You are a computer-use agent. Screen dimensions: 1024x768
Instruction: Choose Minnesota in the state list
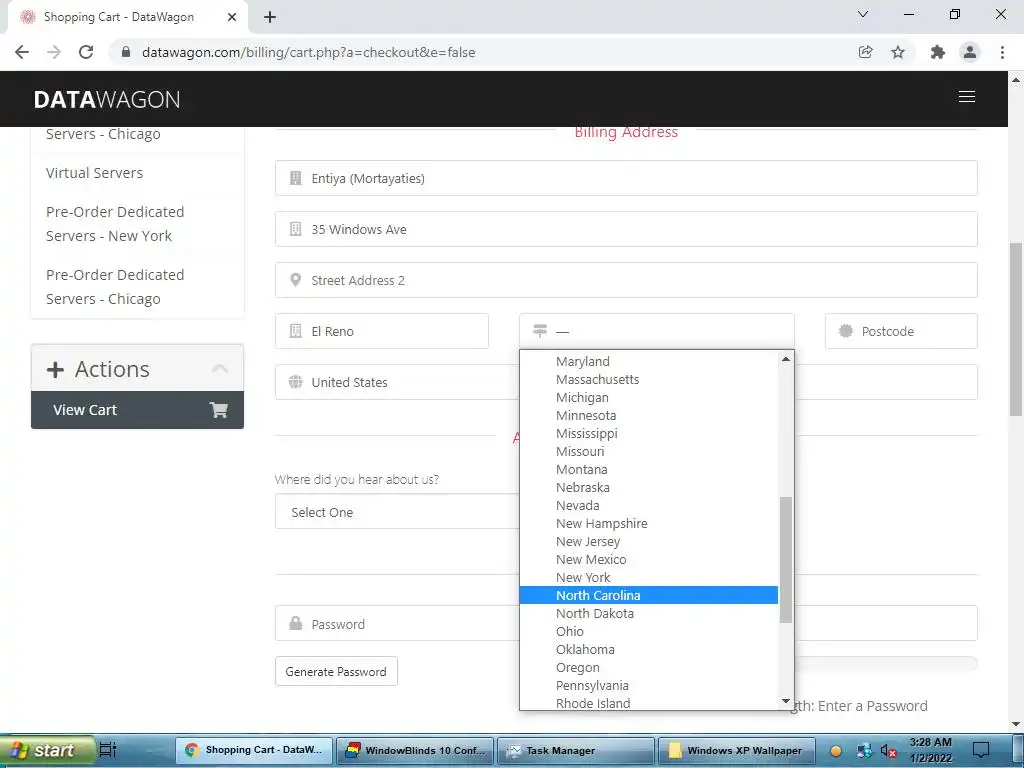[649, 415]
